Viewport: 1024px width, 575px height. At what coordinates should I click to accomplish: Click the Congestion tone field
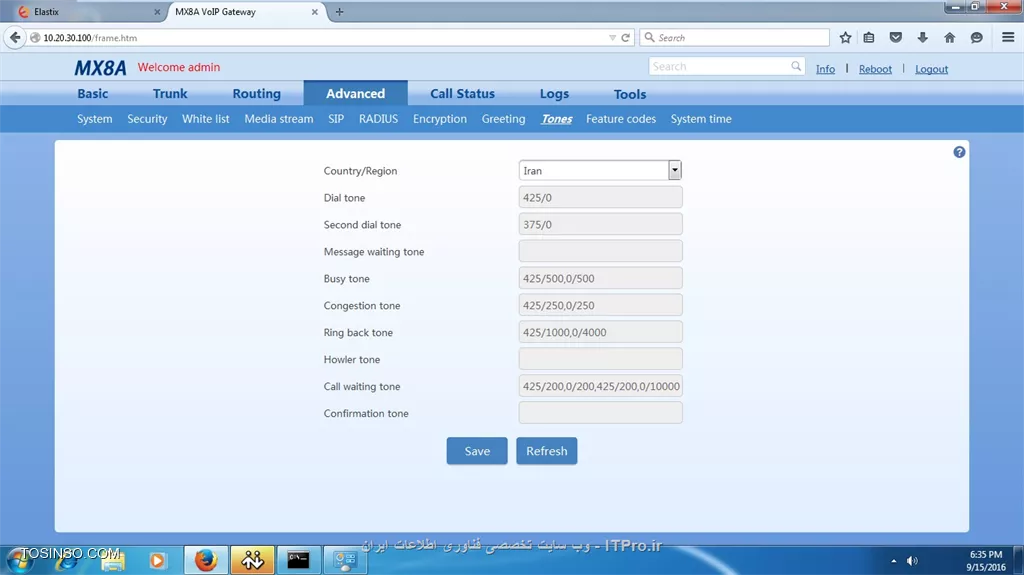click(x=600, y=305)
